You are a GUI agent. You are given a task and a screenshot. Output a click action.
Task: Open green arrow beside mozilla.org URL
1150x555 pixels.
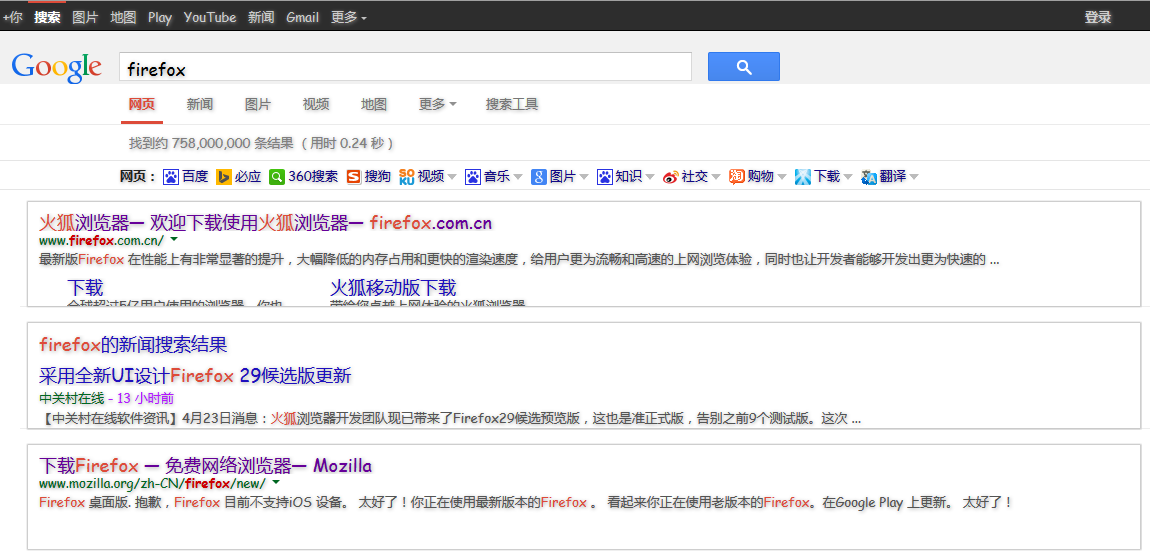pos(276,482)
